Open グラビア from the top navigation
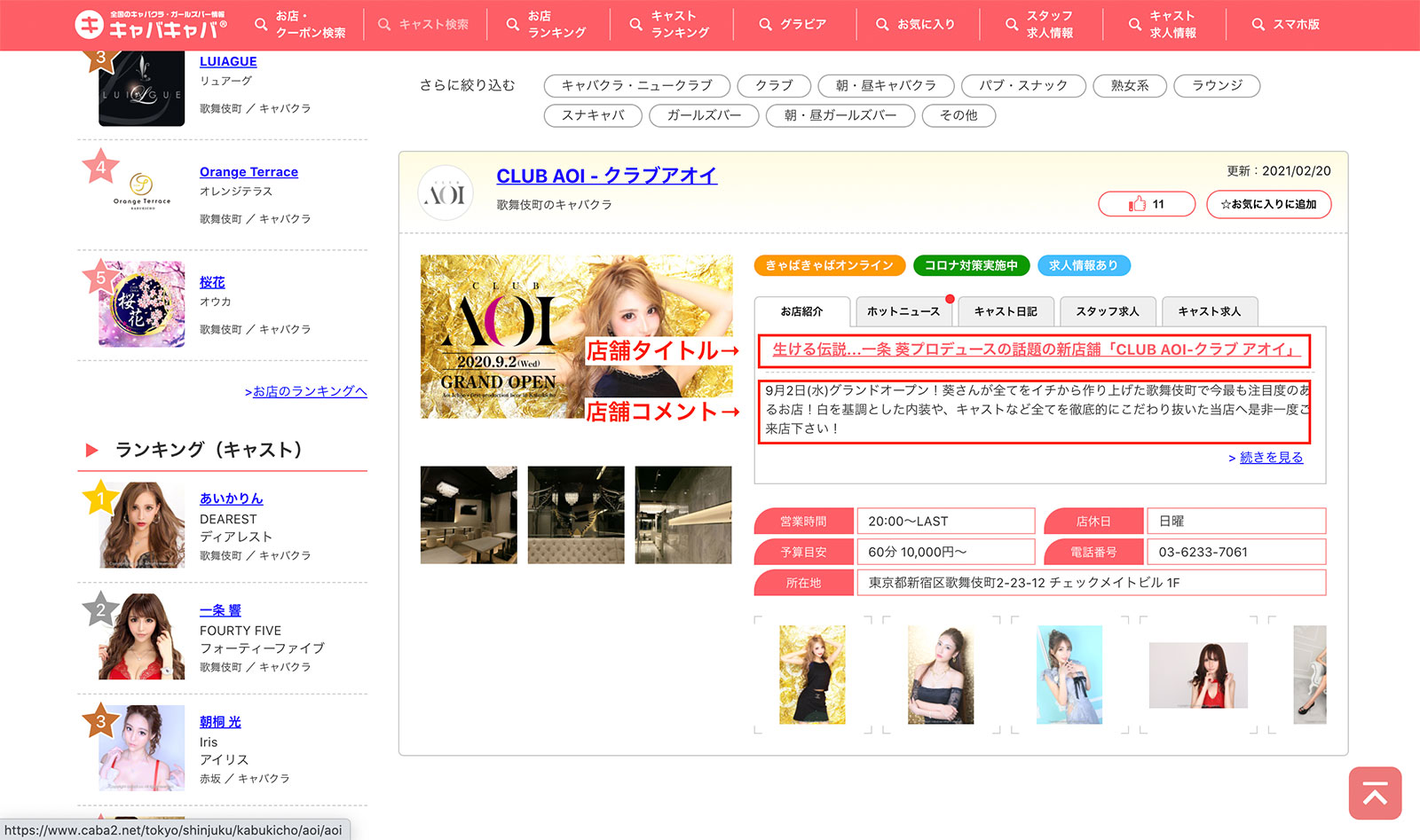 tap(793, 25)
